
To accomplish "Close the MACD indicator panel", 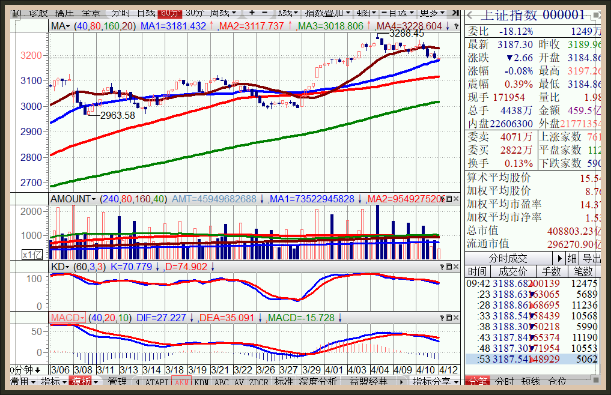I will pyautogui.click(x=456, y=318).
